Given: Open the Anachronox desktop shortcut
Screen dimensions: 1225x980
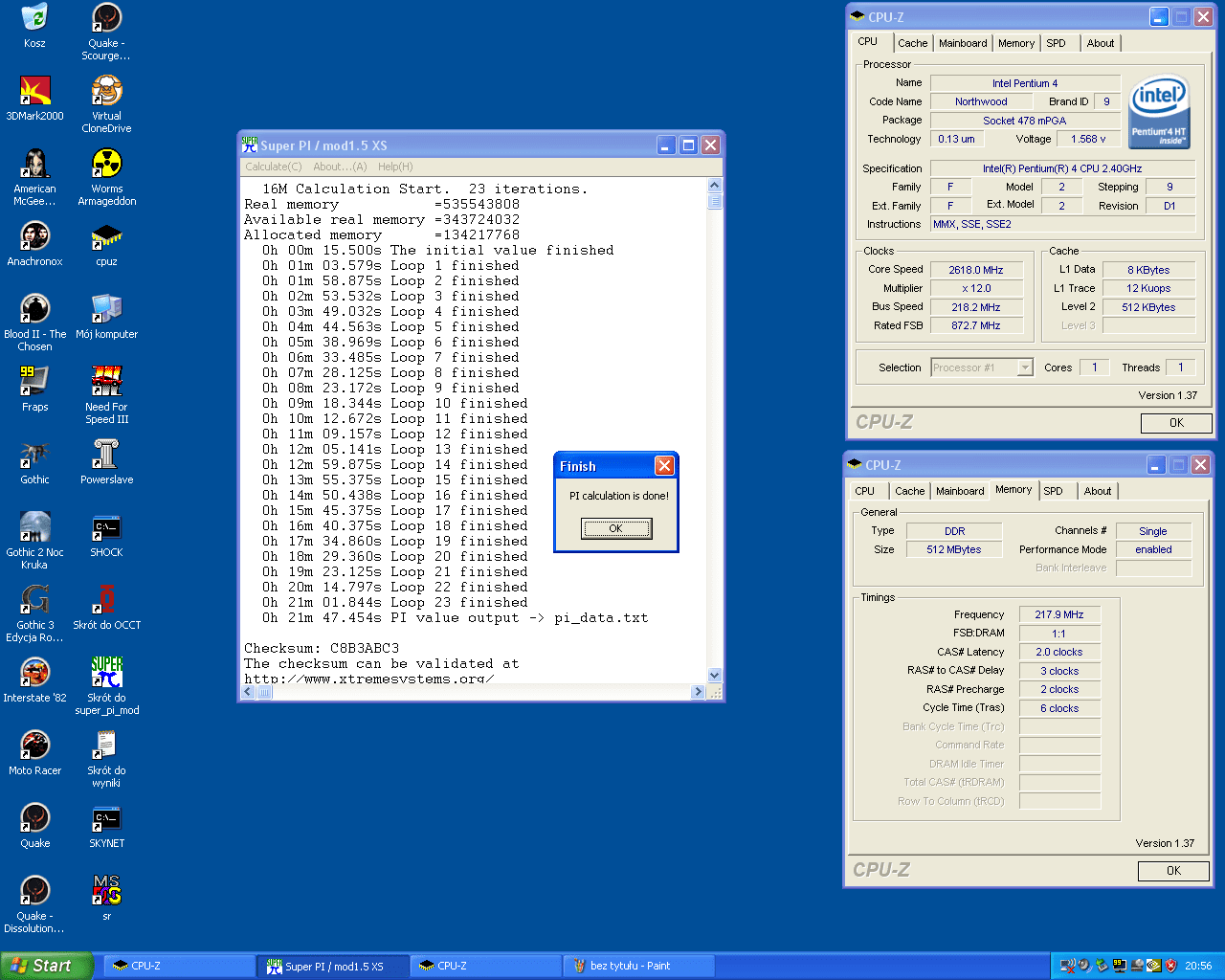Looking at the screenshot, I should 34,244.
